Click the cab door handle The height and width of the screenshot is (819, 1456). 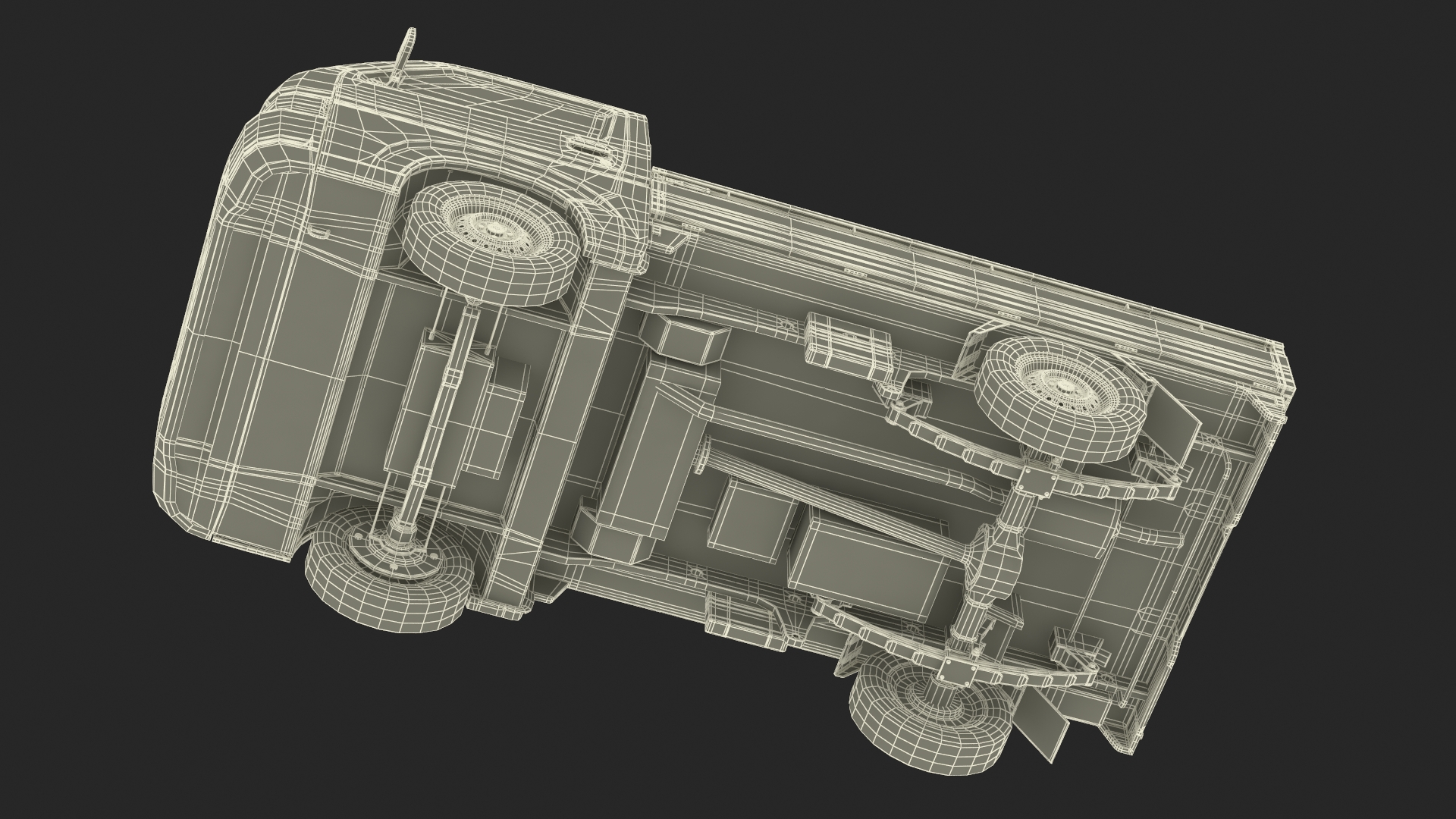[x=589, y=145]
